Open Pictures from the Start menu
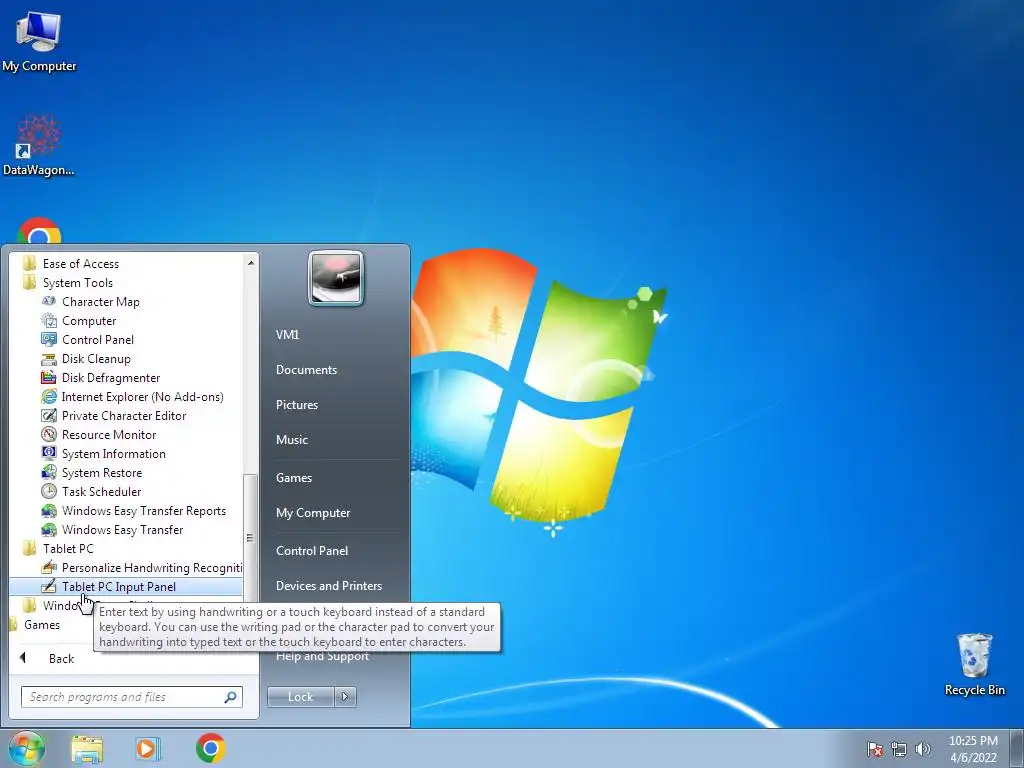Viewport: 1024px width, 768px height. [x=296, y=405]
